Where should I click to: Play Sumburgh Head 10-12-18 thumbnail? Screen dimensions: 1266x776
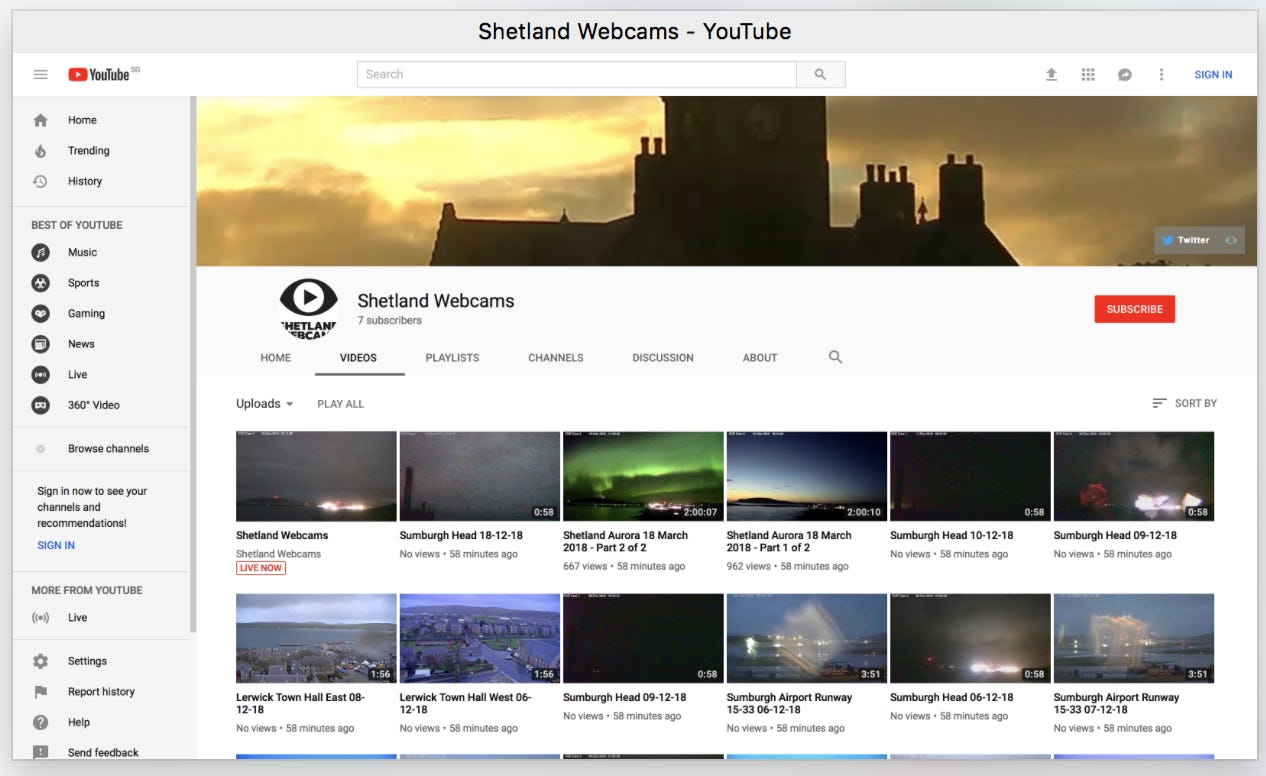[x=970, y=476]
